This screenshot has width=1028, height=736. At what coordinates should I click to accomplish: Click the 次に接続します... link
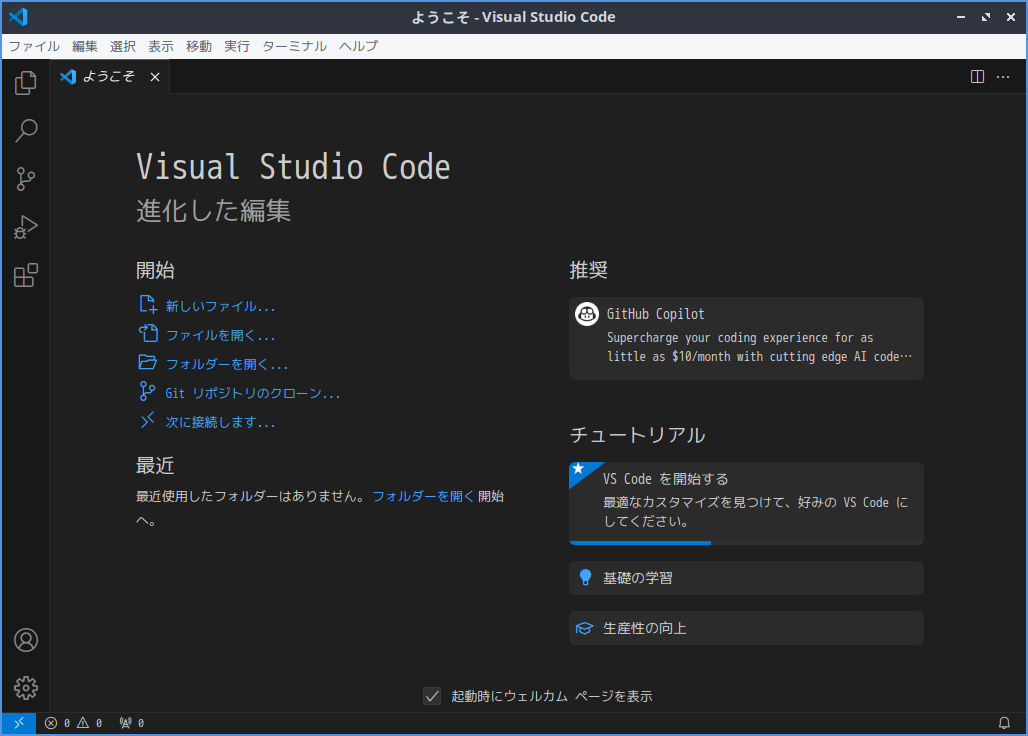pos(220,421)
